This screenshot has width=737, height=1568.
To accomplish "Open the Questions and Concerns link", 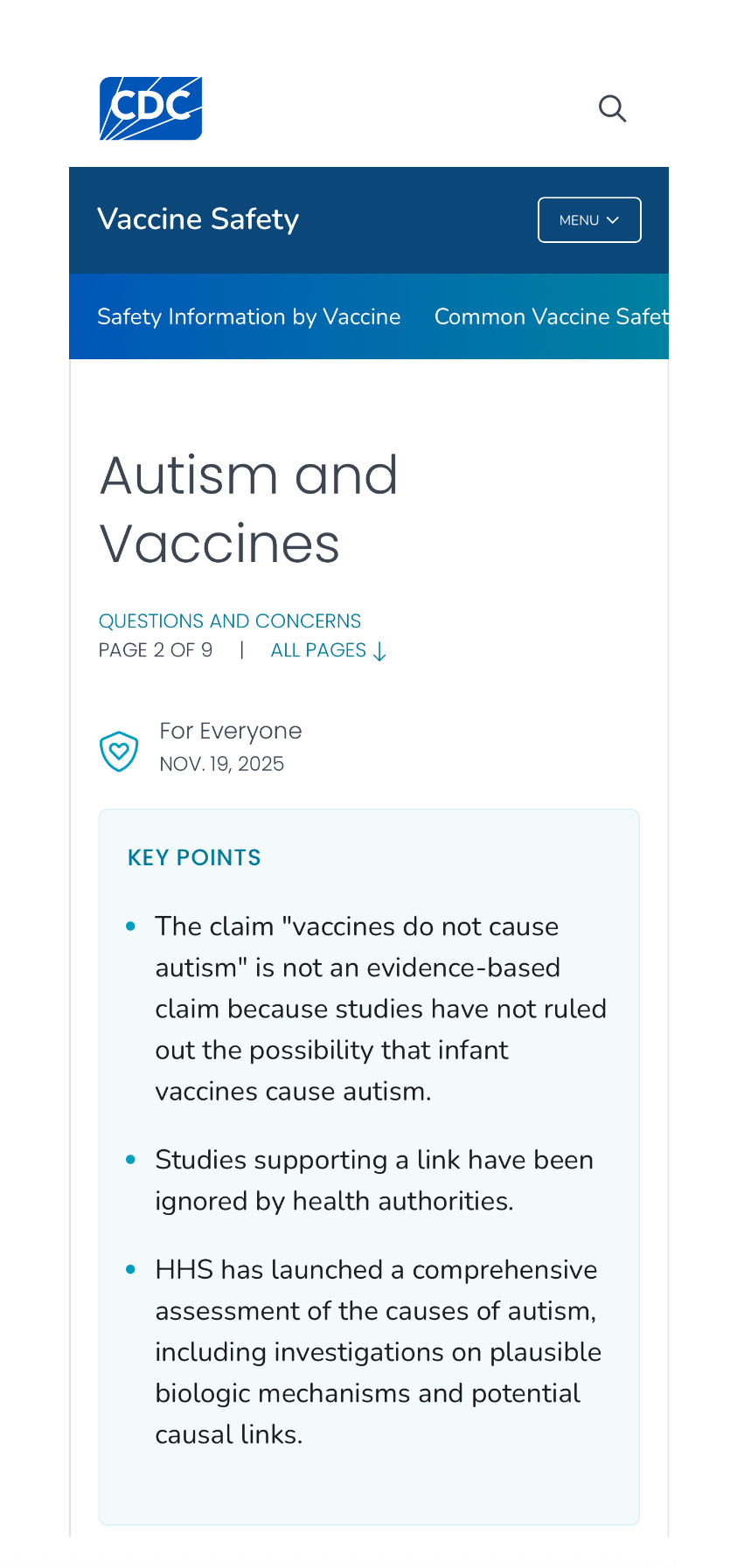I will point(230,621).
